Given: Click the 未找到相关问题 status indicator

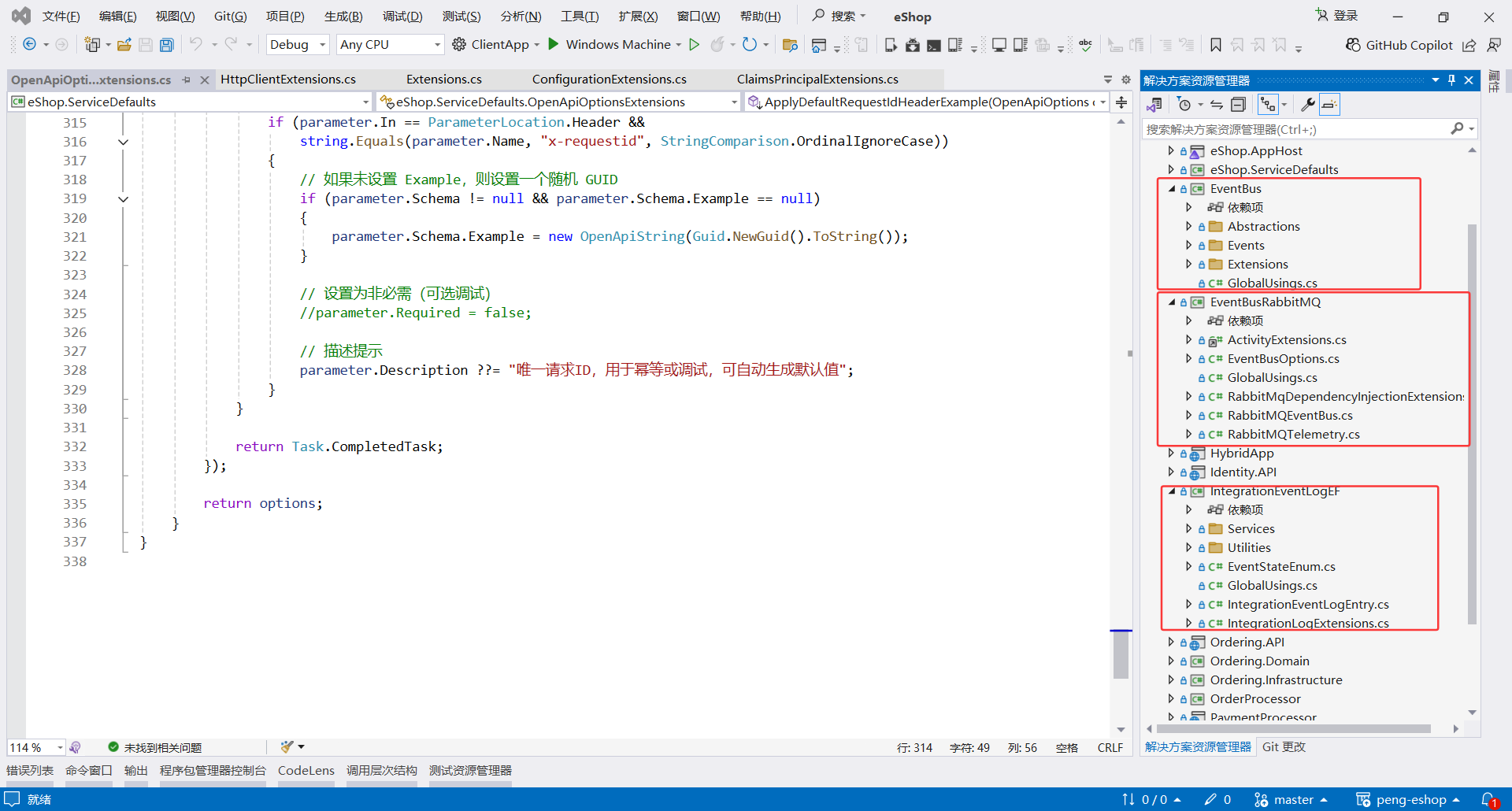Looking at the screenshot, I should [155, 747].
